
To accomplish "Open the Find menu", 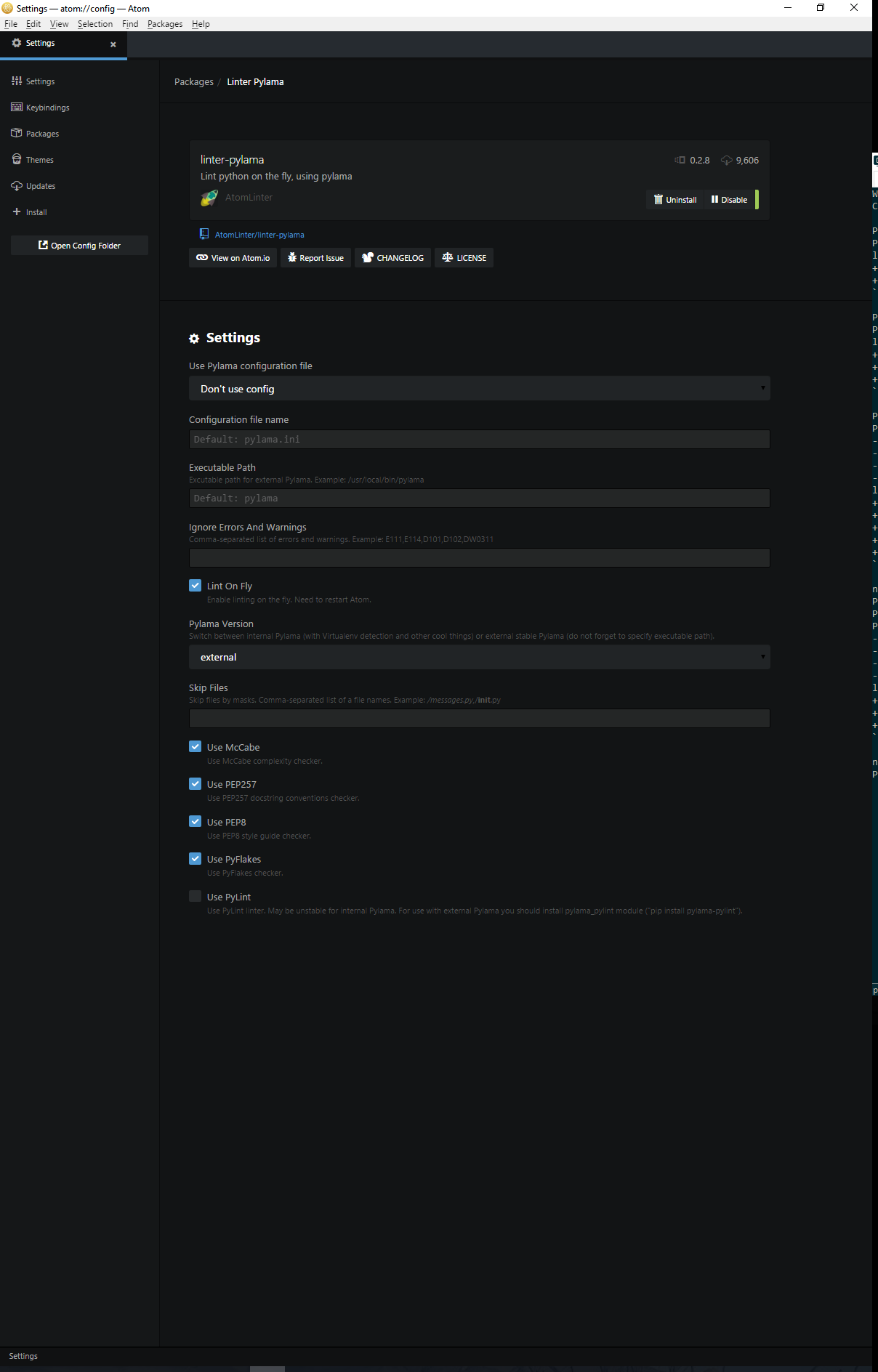I will [130, 24].
